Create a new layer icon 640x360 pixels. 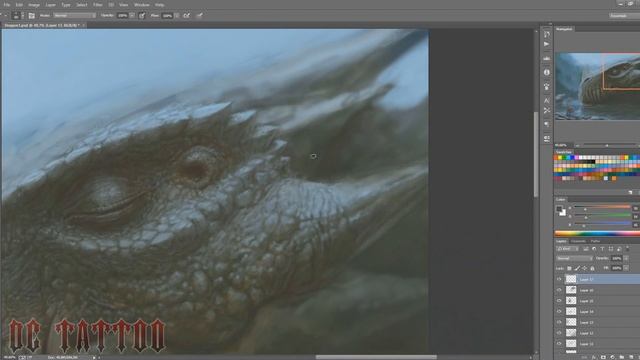(631, 357)
